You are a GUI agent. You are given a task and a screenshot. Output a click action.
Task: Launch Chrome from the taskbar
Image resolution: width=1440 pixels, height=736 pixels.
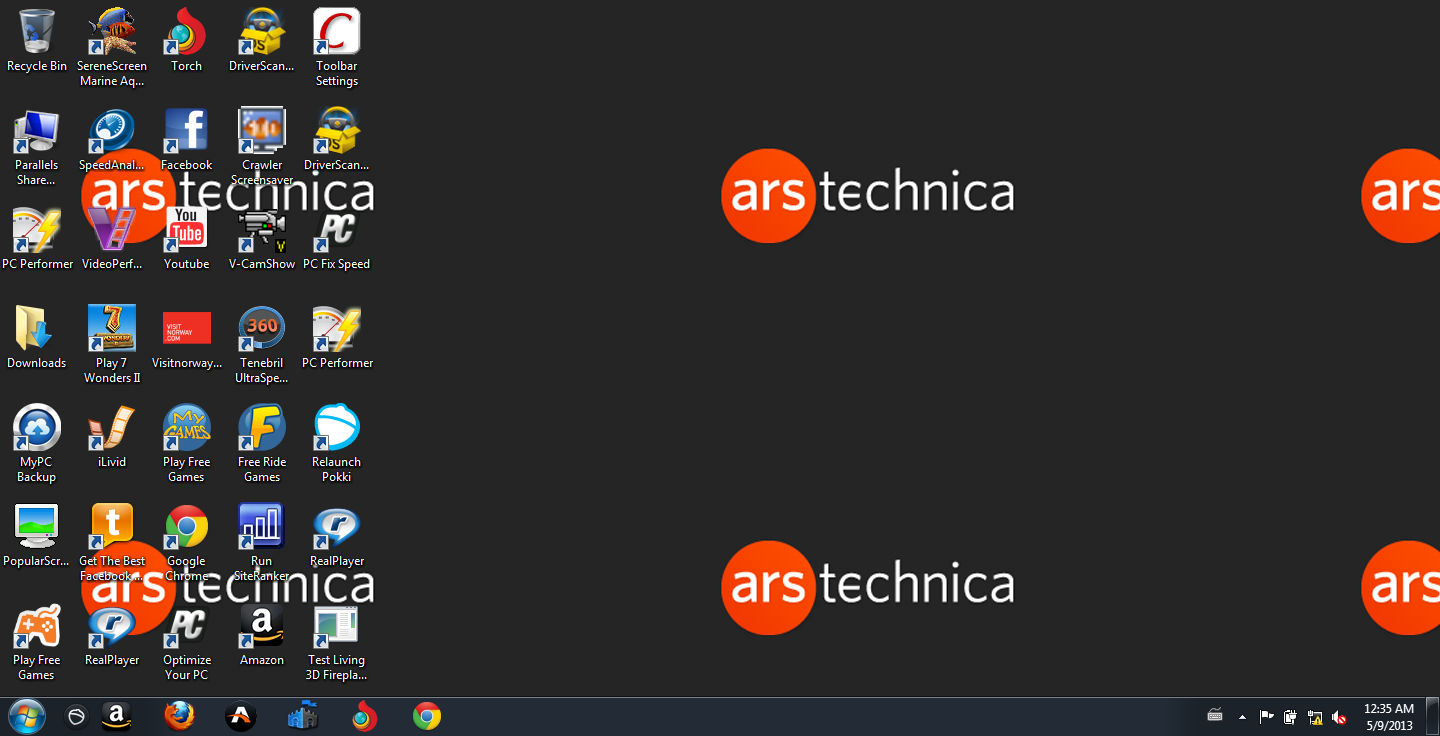[x=427, y=717]
